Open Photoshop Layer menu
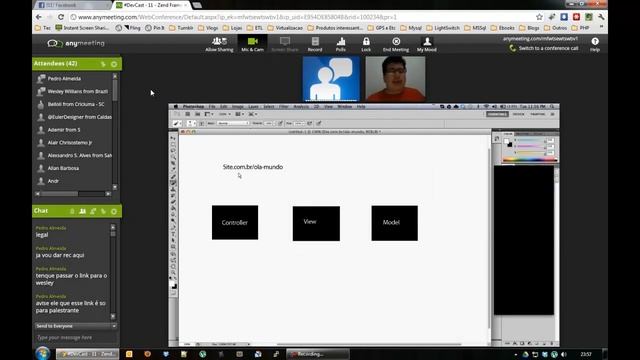 tap(253, 107)
